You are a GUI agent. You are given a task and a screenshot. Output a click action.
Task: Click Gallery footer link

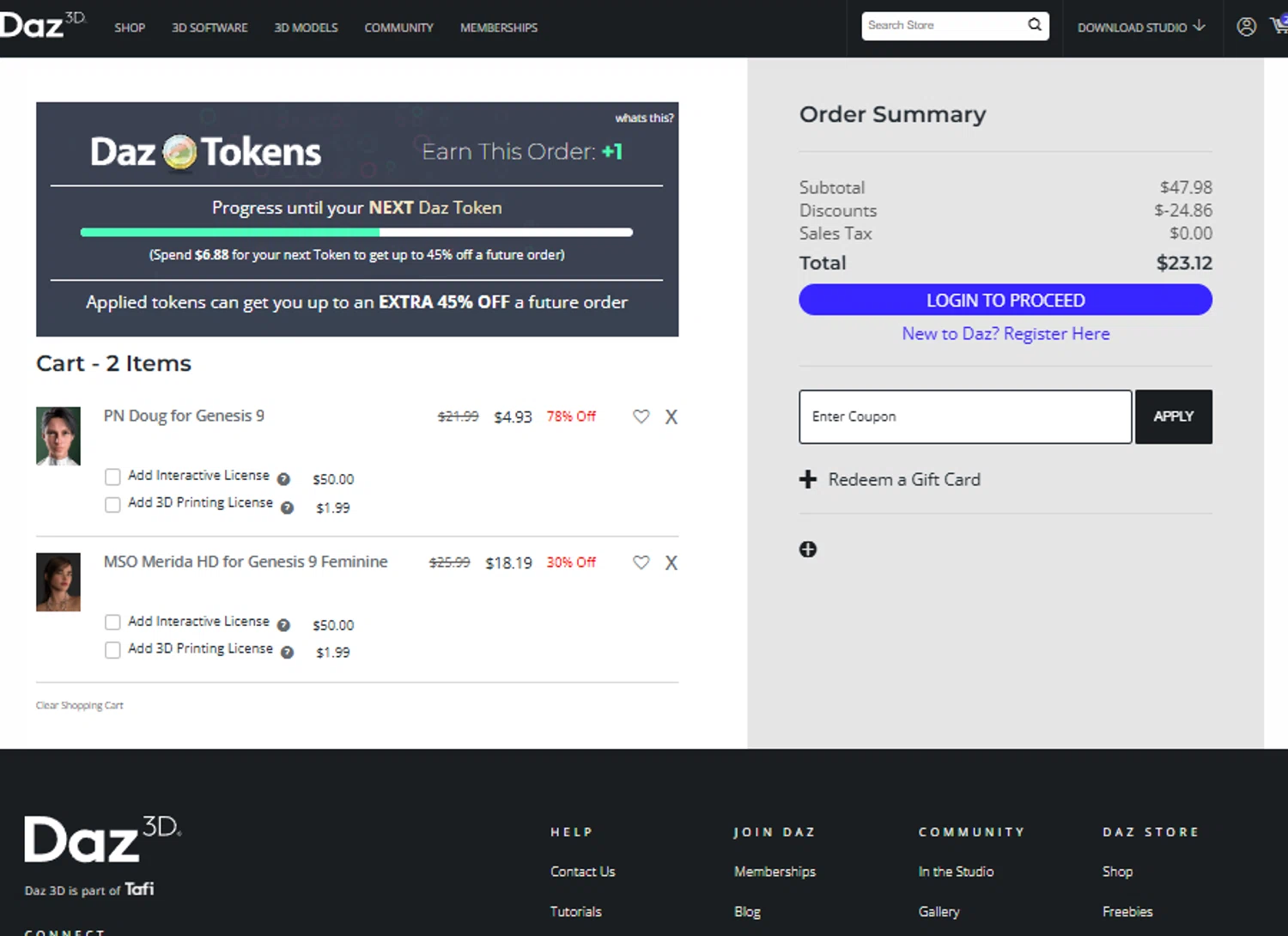tap(939, 912)
